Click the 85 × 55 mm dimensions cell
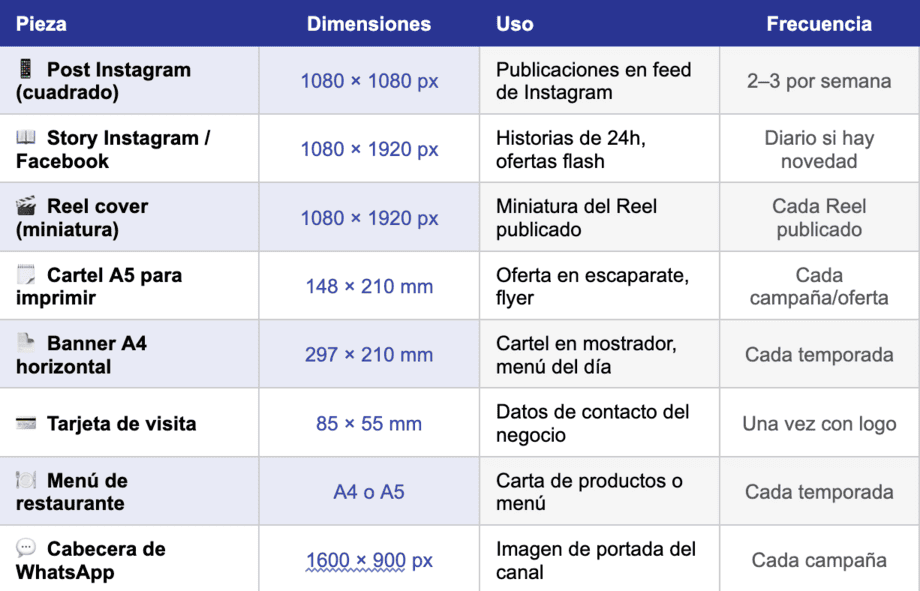Image resolution: width=920 pixels, height=591 pixels. [x=369, y=423]
